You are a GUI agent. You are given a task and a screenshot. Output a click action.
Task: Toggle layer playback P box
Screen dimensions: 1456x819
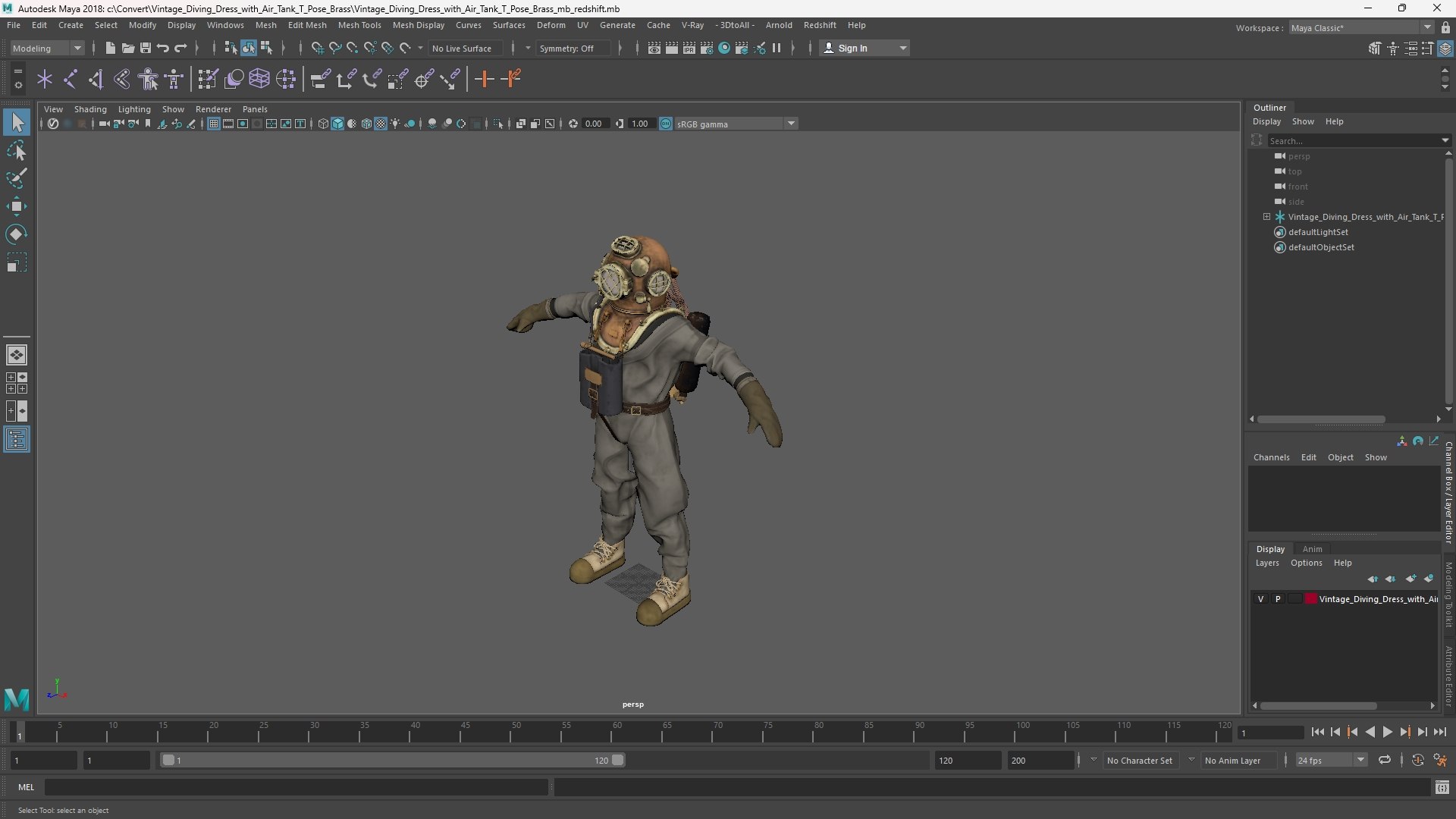1278,599
